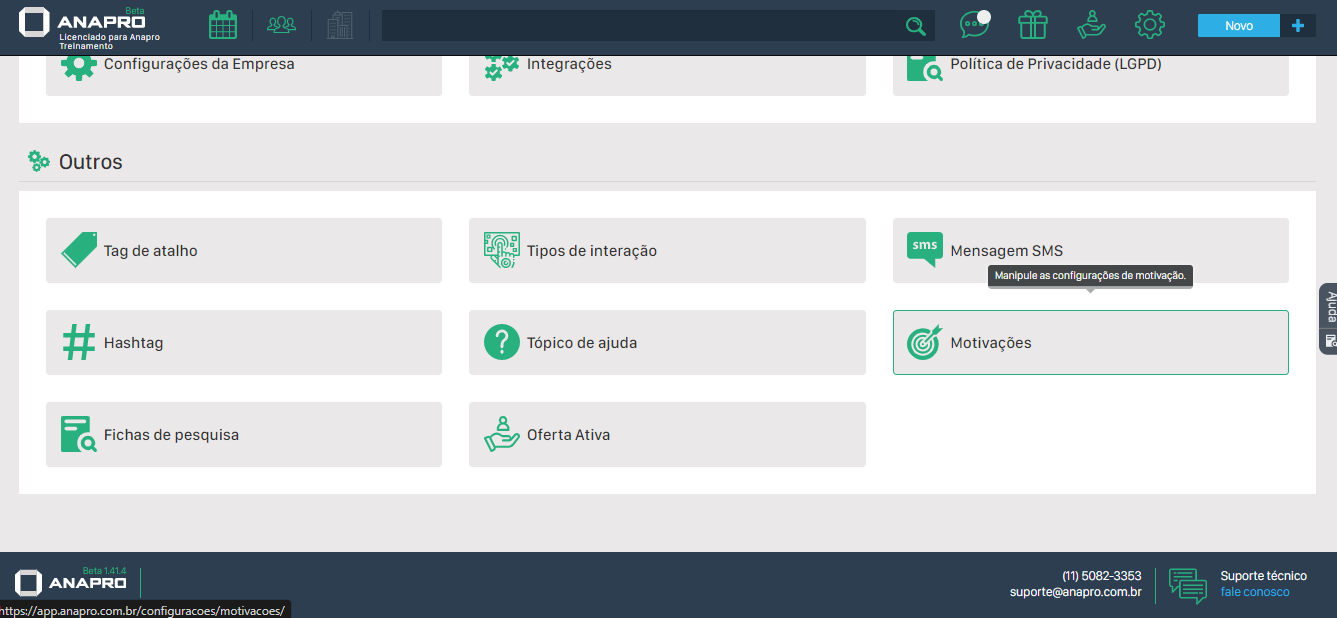The width and height of the screenshot is (1337, 618).
Task: Open the settings gear icon in header
Action: pos(1150,25)
